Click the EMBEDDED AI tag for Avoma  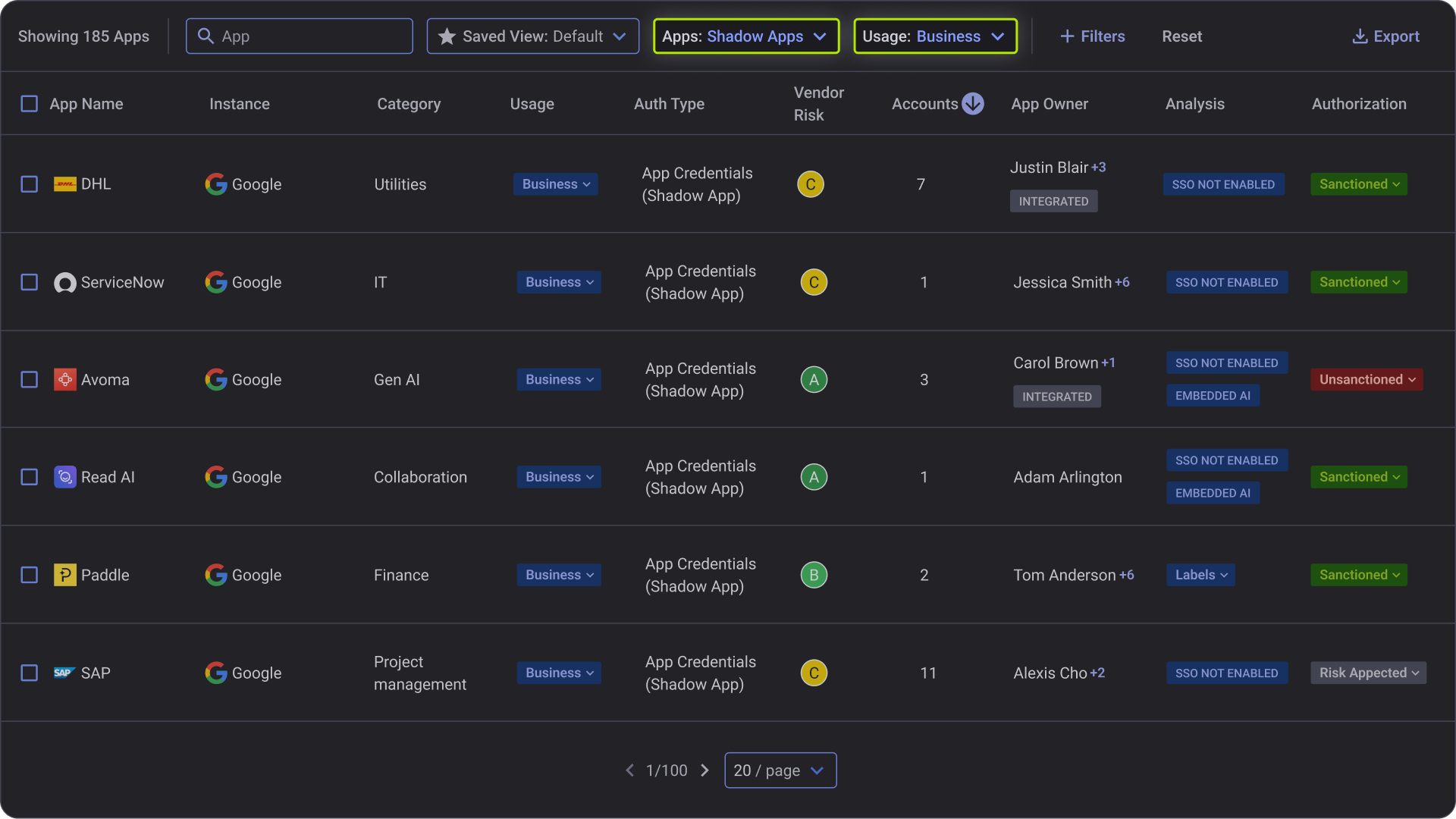click(x=1213, y=396)
